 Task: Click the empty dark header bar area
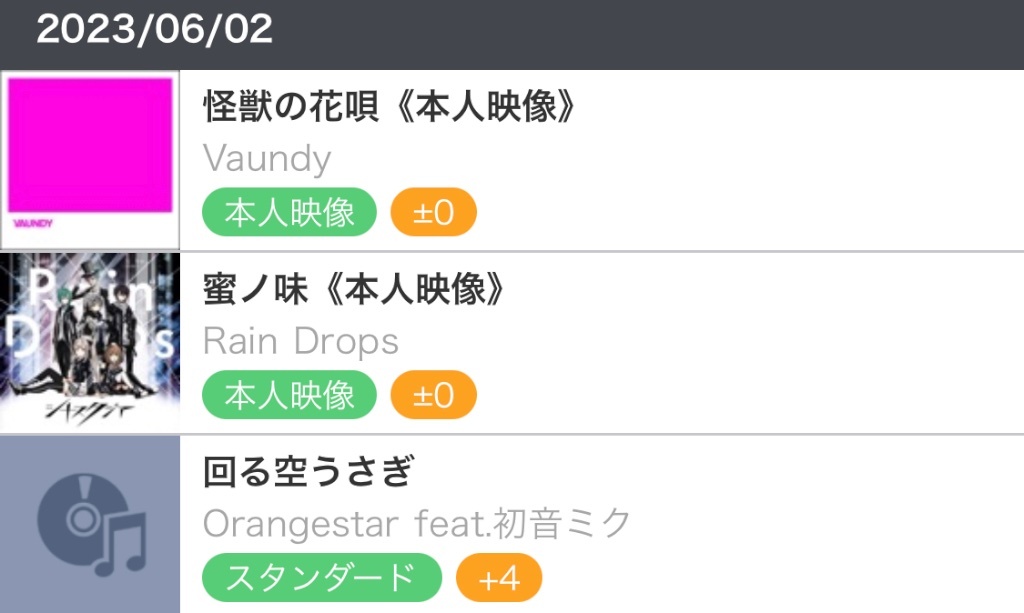point(647,33)
